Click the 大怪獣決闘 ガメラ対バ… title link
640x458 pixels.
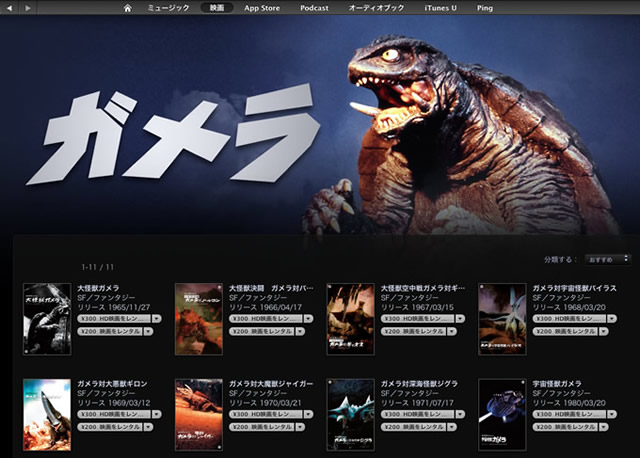[x=271, y=288]
